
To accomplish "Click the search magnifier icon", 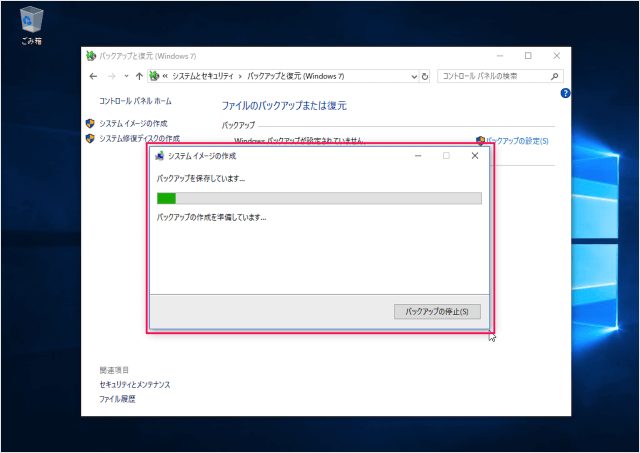I will click(x=555, y=76).
